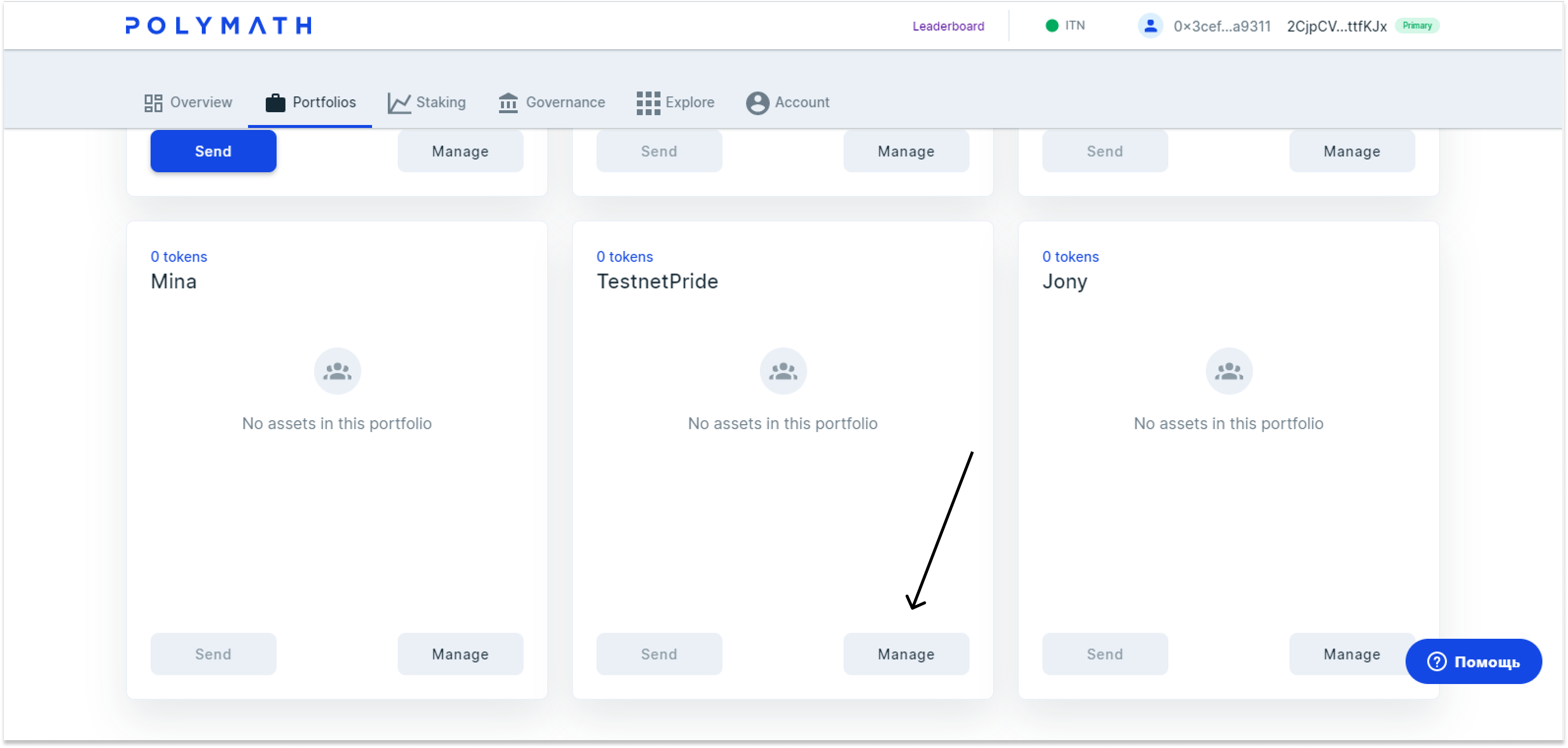Click the Explore grid icon

tap(648, 103)
